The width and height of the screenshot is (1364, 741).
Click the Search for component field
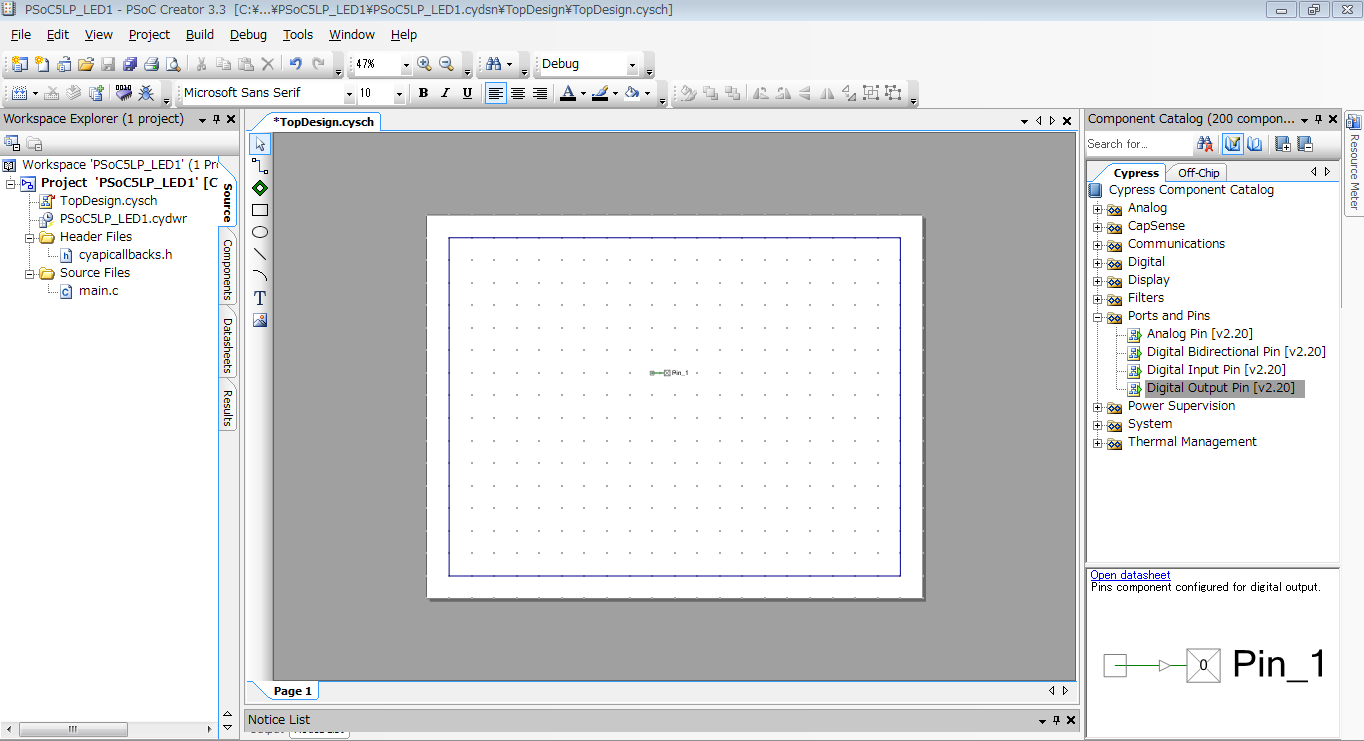point(1138,144)
